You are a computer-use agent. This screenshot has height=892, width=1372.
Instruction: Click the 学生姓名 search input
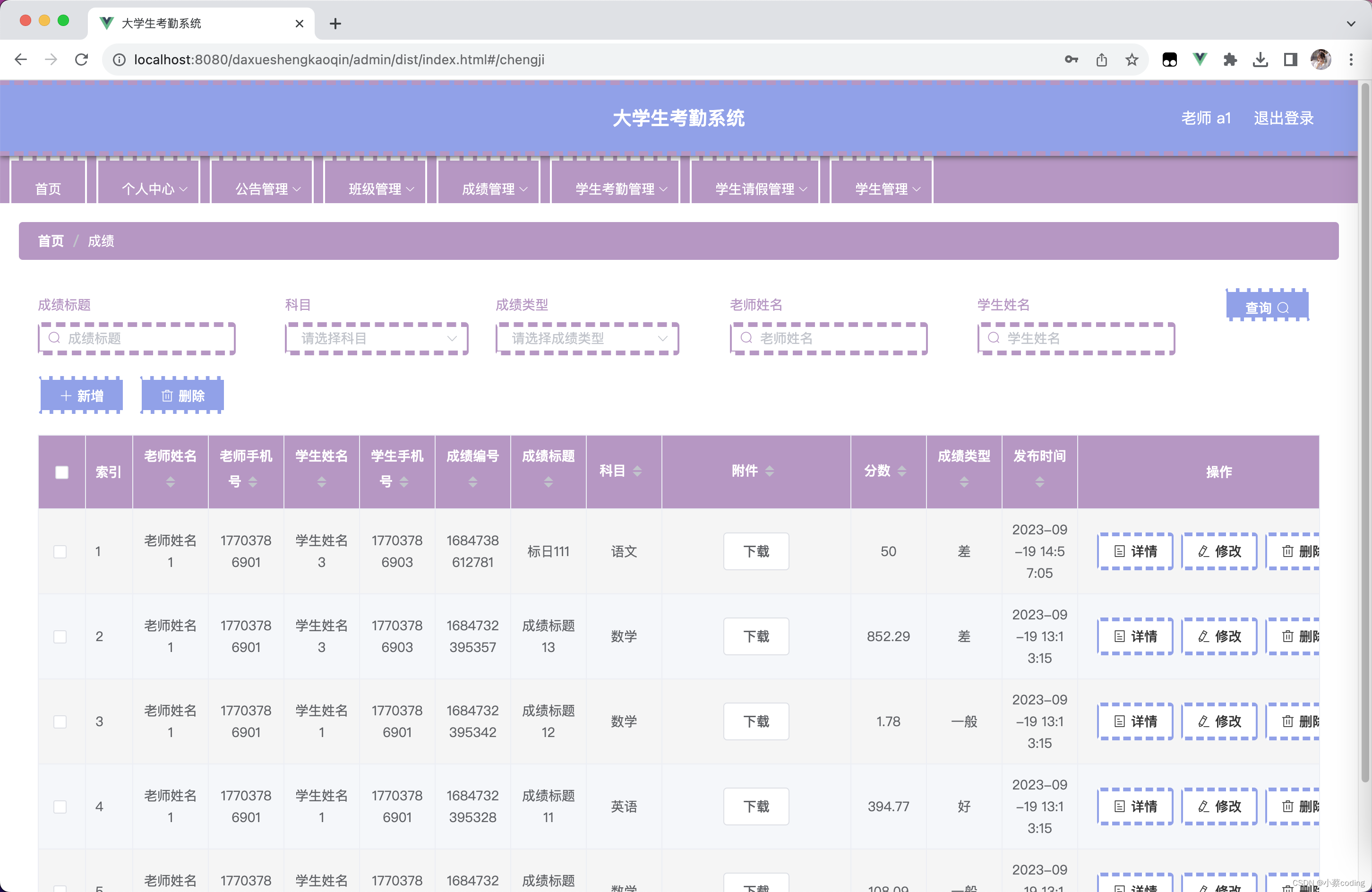pos(1076,338)
